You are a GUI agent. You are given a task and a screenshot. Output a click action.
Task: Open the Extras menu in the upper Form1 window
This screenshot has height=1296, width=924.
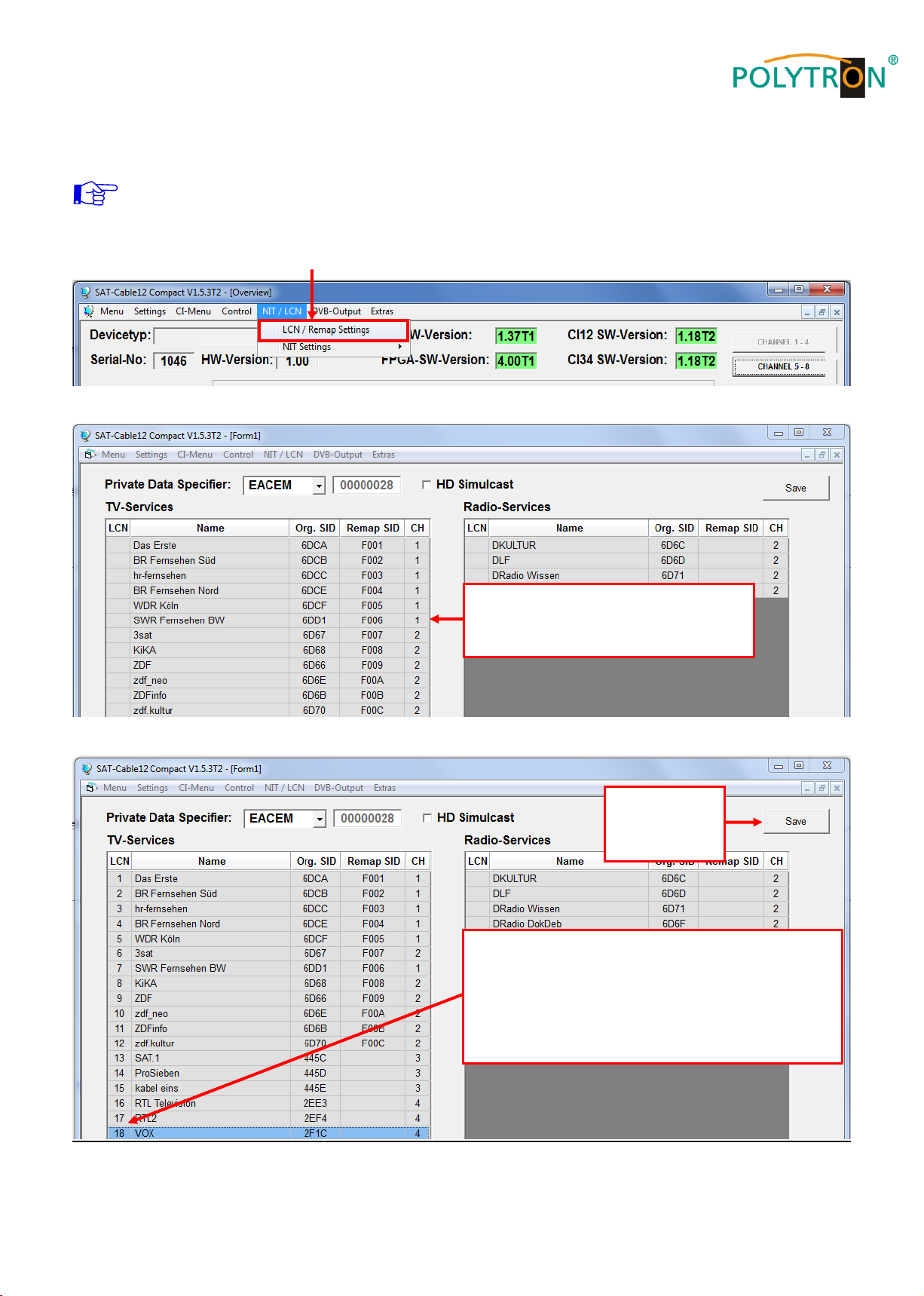384,455
